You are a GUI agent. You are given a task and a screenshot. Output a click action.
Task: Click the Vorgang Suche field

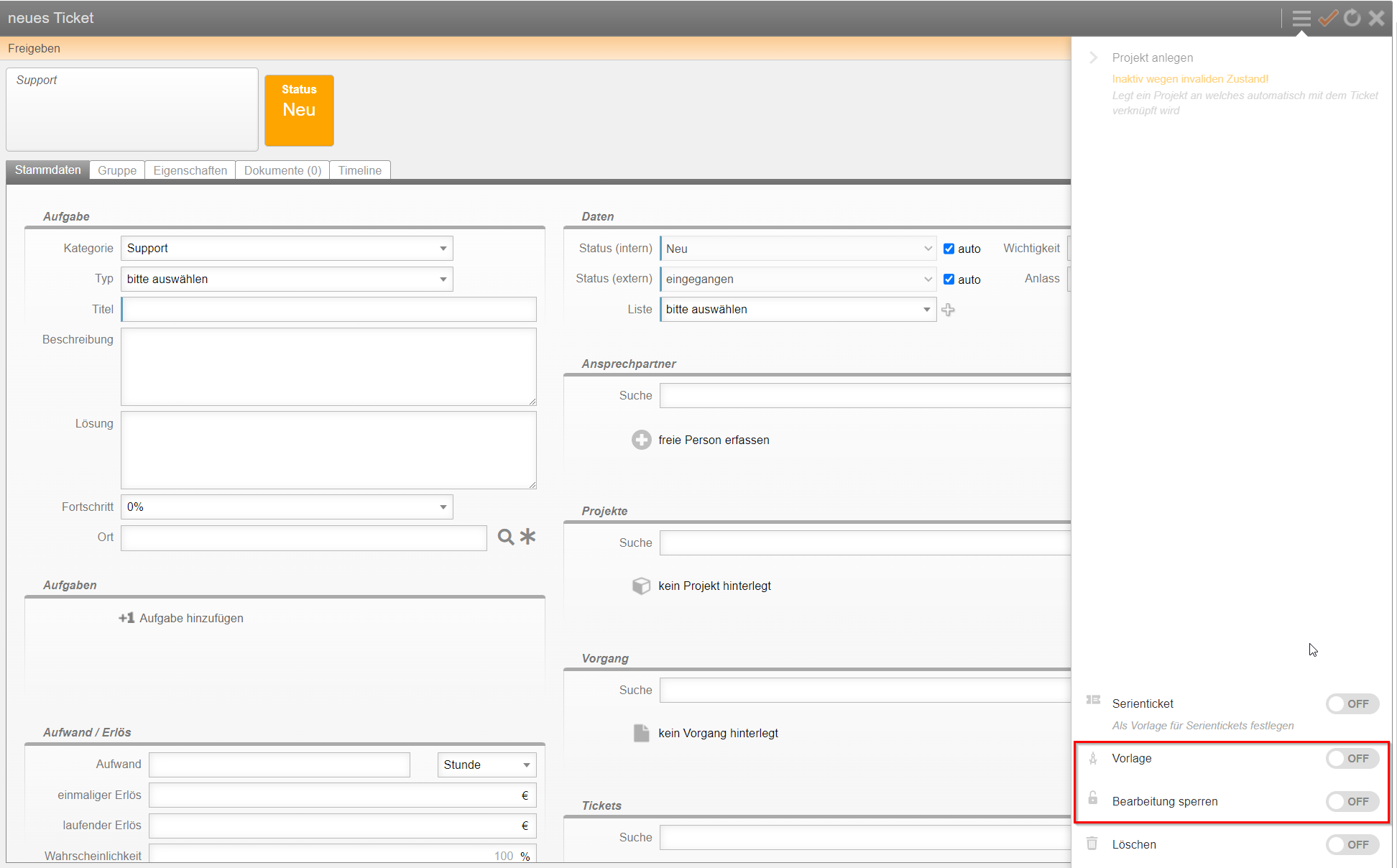(x=865, y=691)
